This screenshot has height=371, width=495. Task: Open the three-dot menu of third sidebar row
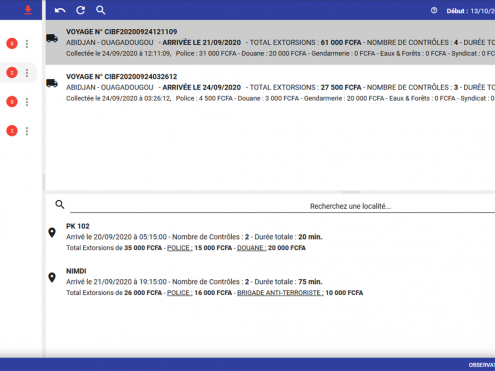click(x=27, y=102)
